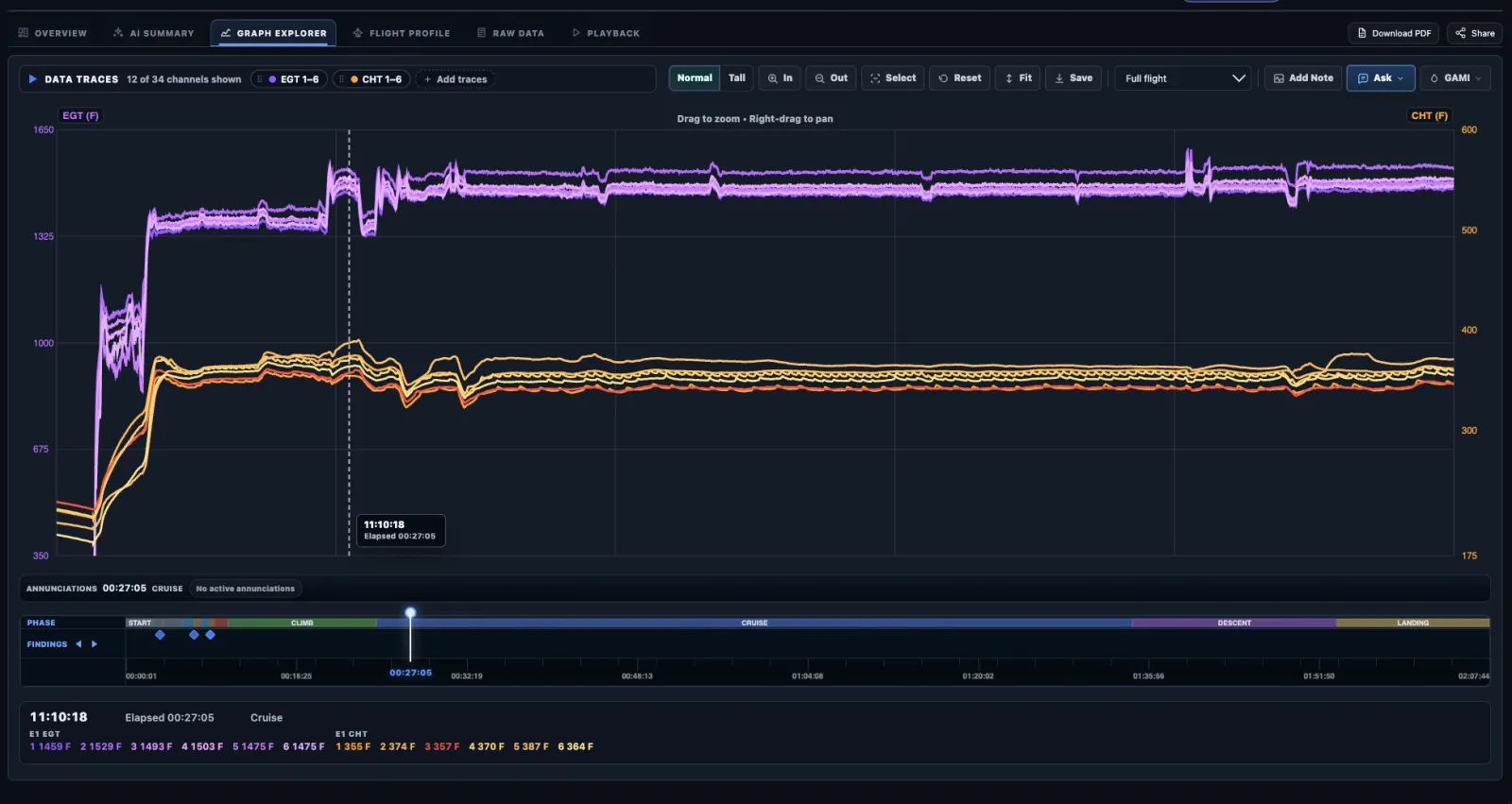1512x804 pixels.
Task: Select the Tall chart height option
Action: click(737, 78)
